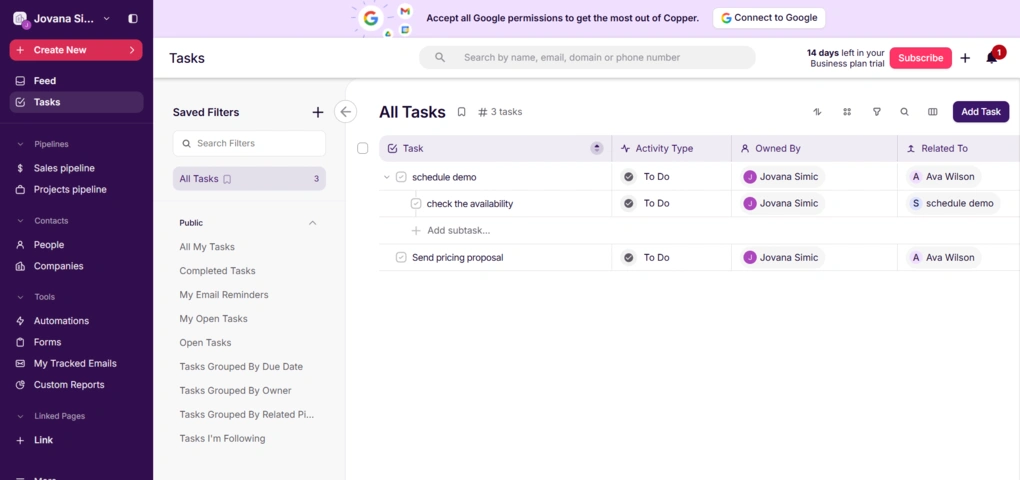Add a new saved filter with plus icon
The image size is (1020, 480).
[317, 113]
